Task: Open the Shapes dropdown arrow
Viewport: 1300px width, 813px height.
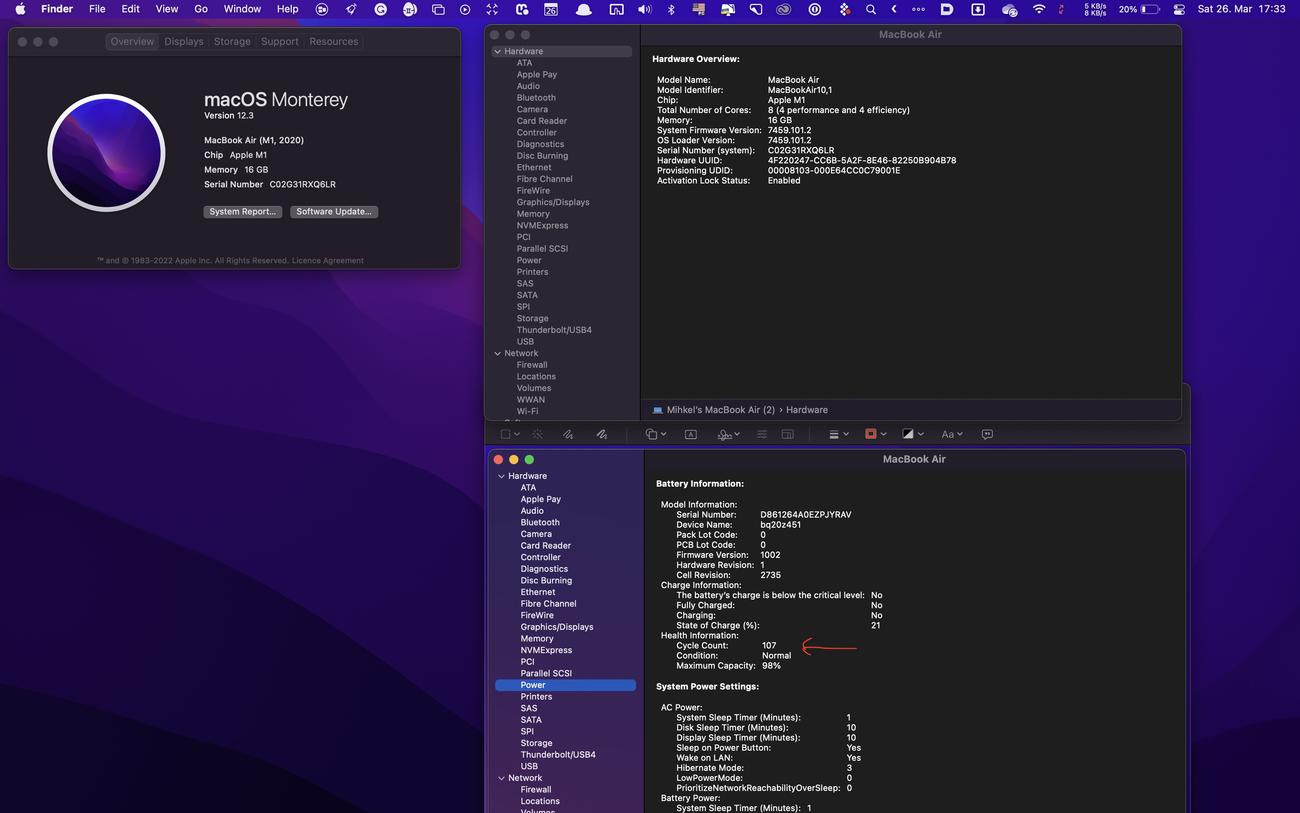Action: (x=663, y=434)
